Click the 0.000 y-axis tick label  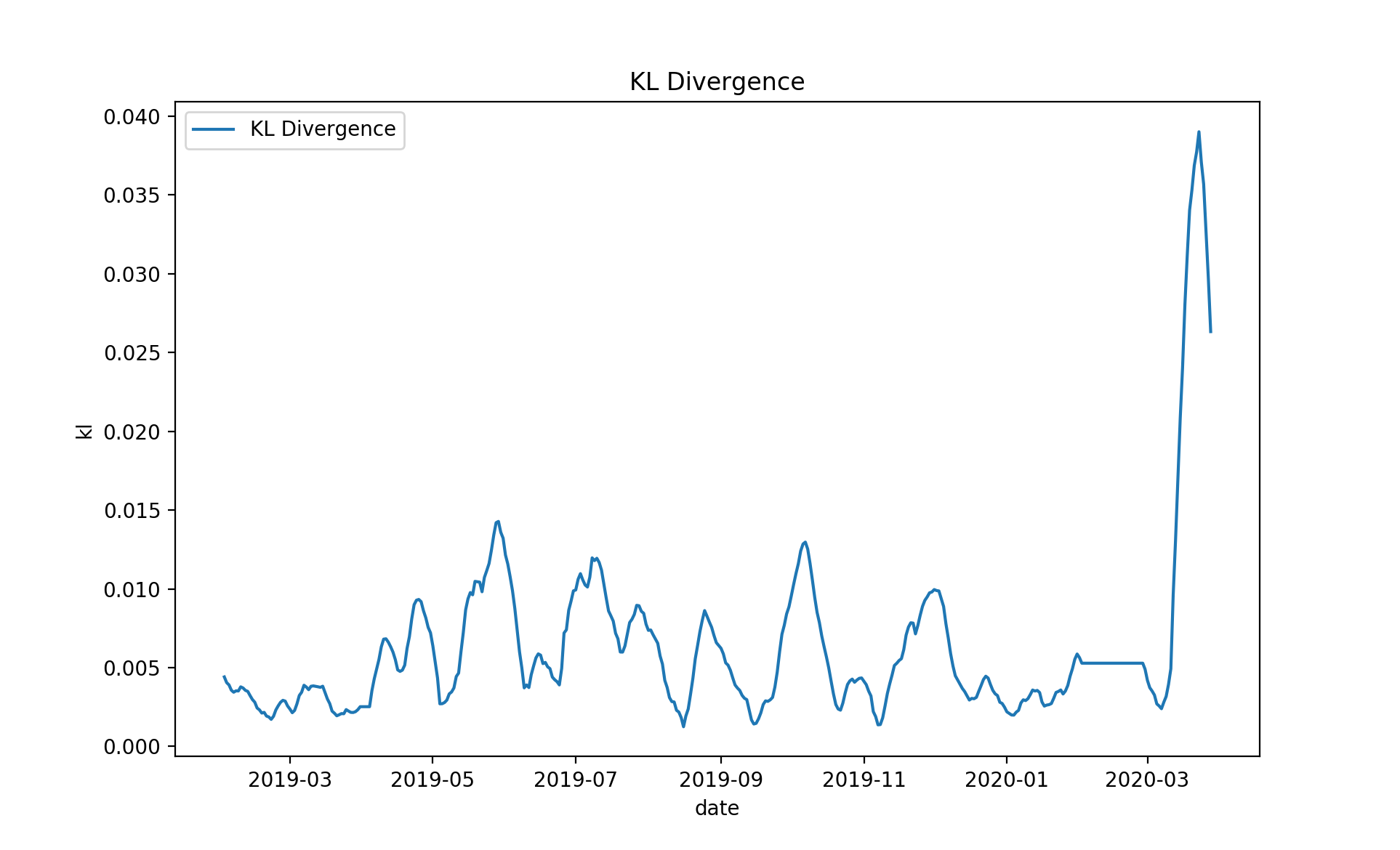(131, 747)
